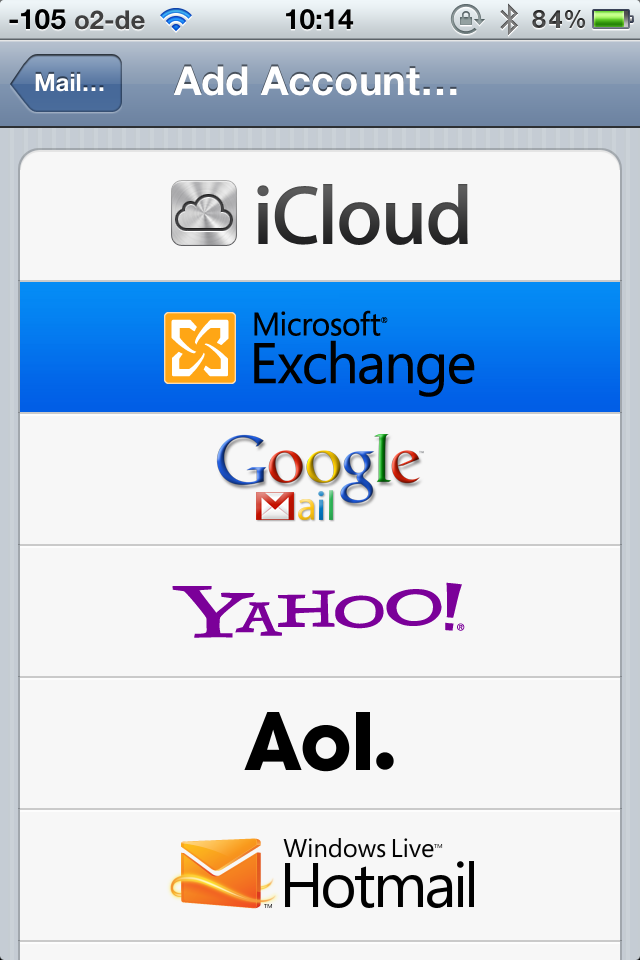The width and height of the screenshot is (640, 960).
Task: Tap the 10:14 clock in status bar
Action: [x=319, y=20]
